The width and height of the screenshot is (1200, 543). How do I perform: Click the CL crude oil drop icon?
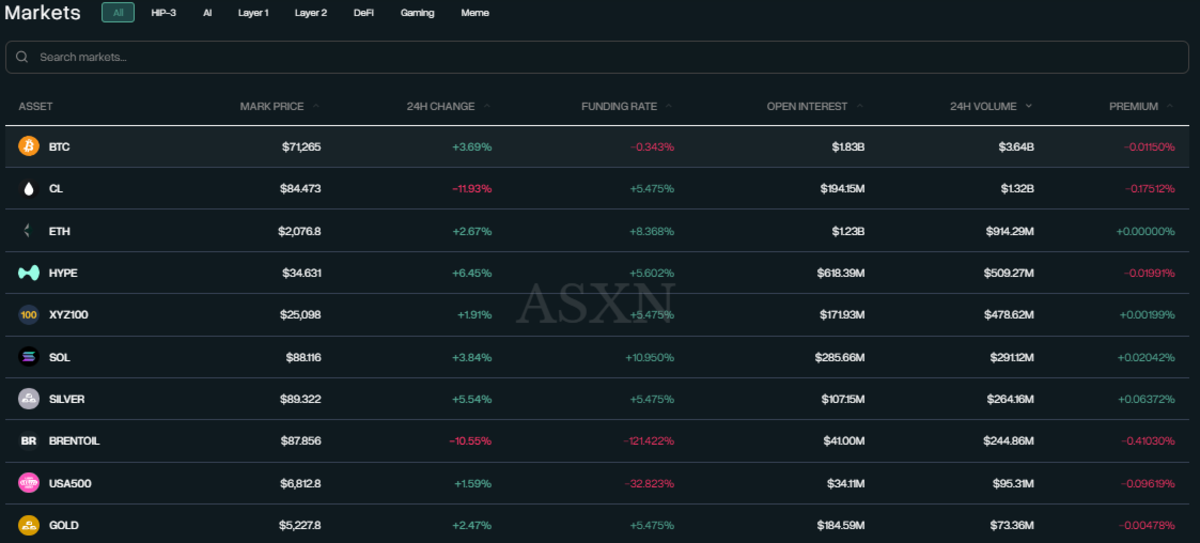29,189
